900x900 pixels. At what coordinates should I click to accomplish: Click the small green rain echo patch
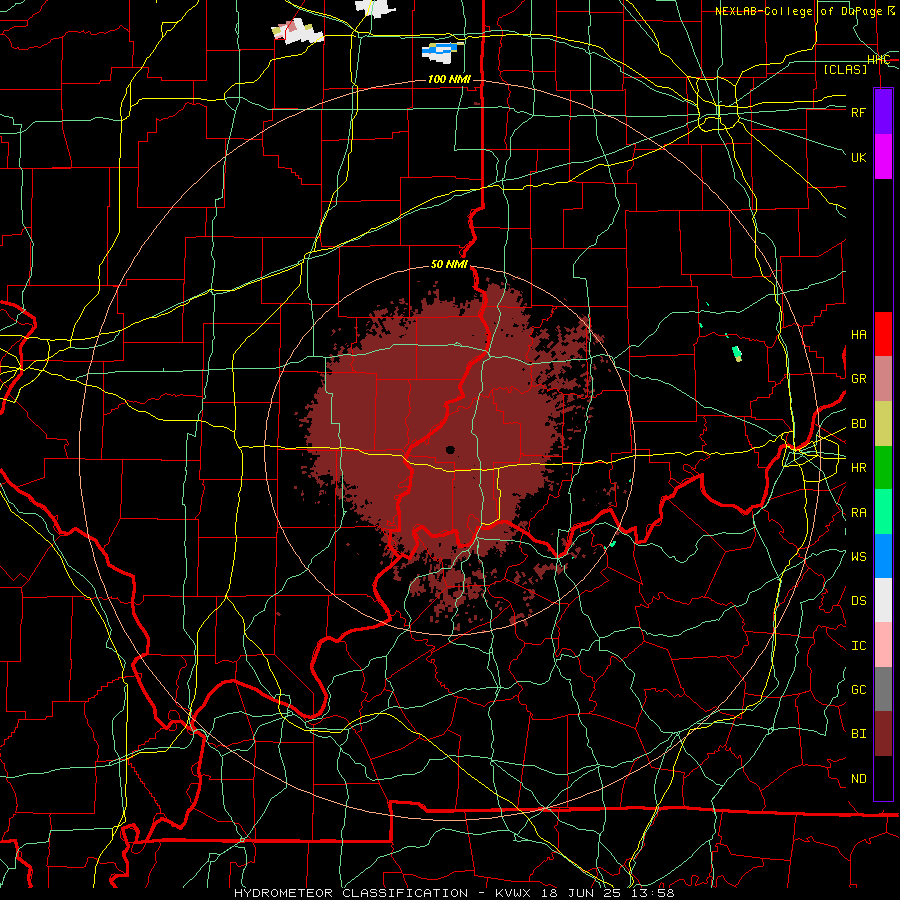[737, 353]
